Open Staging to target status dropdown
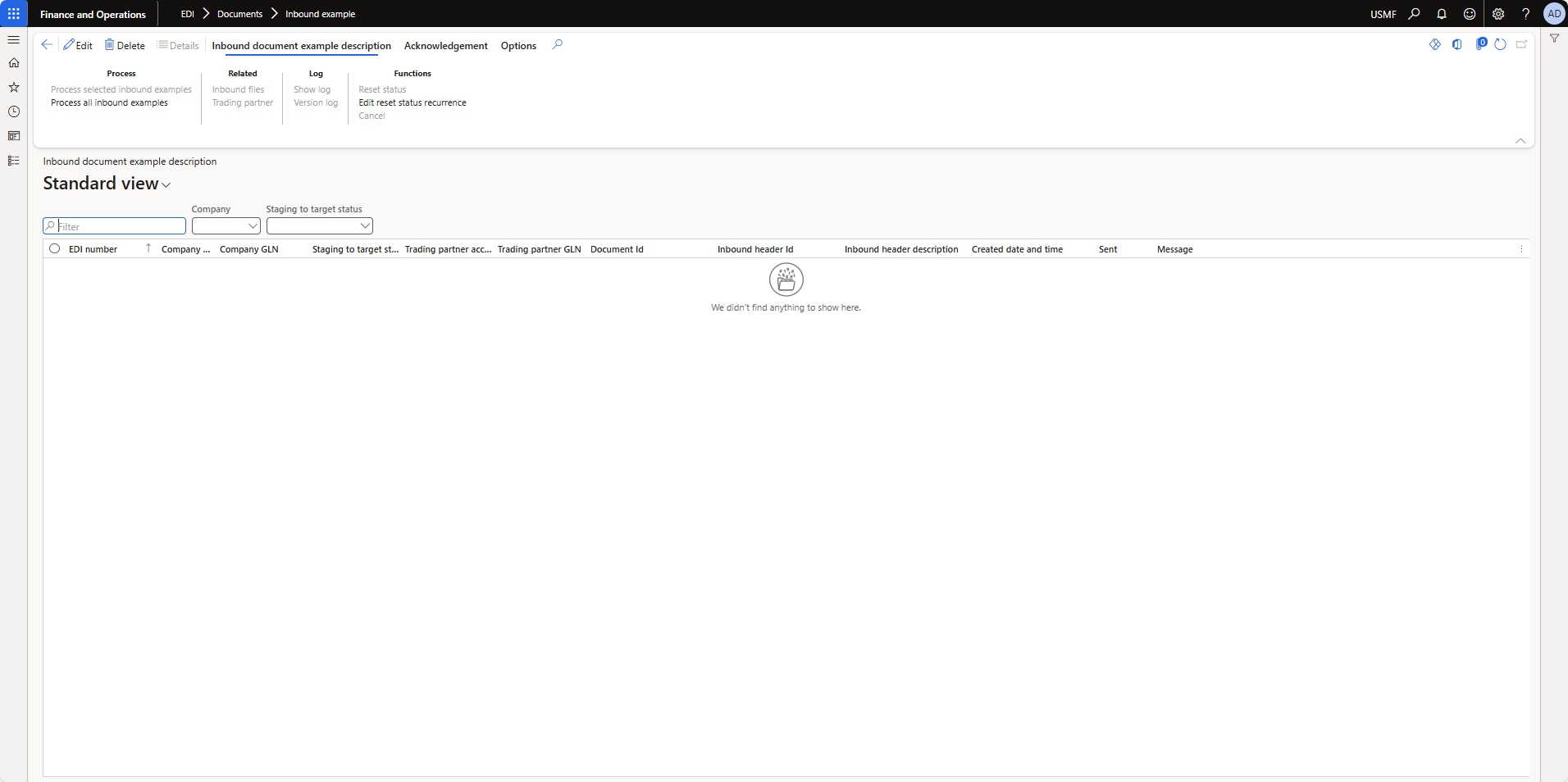1568x782 pixels. (320, 226)
